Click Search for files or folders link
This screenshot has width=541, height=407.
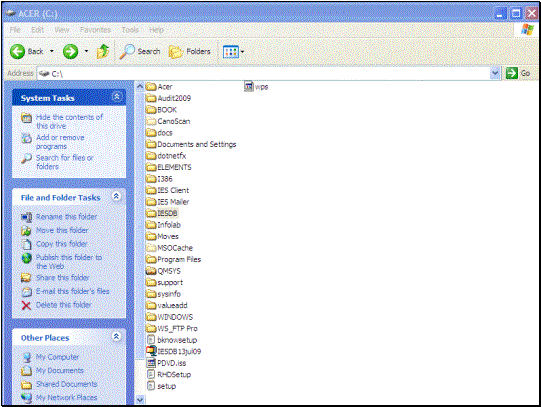[65, 162]
